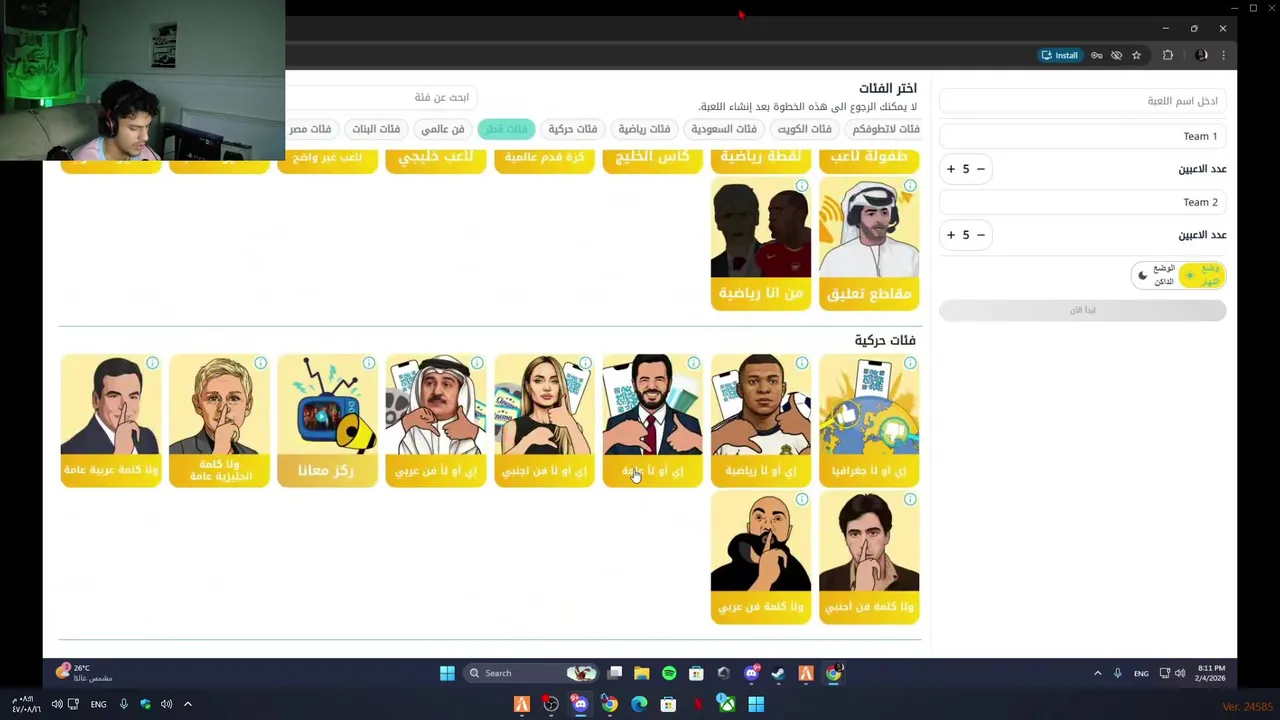Click the Team 1 name field
Image resolution: width=1280 pixels, height=720 pixels.
[1082, 136]
